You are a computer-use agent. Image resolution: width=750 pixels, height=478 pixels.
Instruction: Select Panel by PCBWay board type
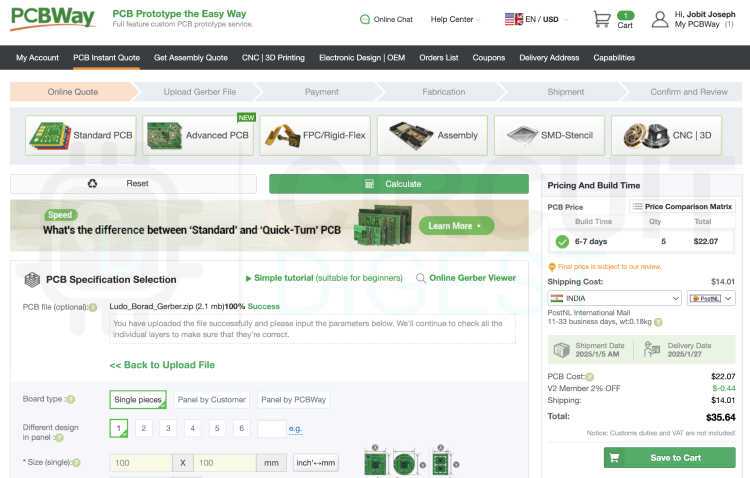pos(293,400)
